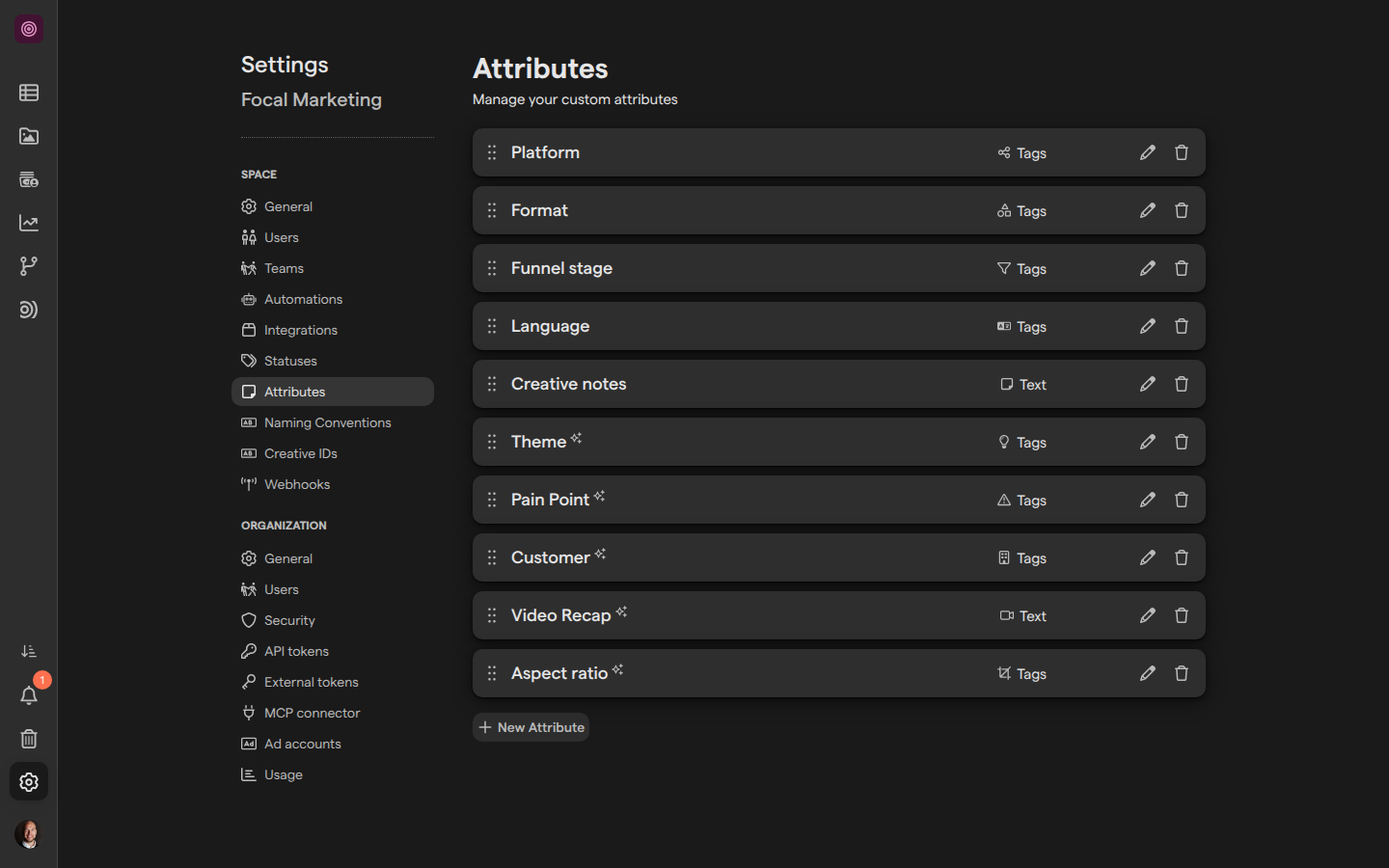Open the analytics chart icon in left rail
The image size is (1389, 868).
pyautogui.click(x=29, y=223)
